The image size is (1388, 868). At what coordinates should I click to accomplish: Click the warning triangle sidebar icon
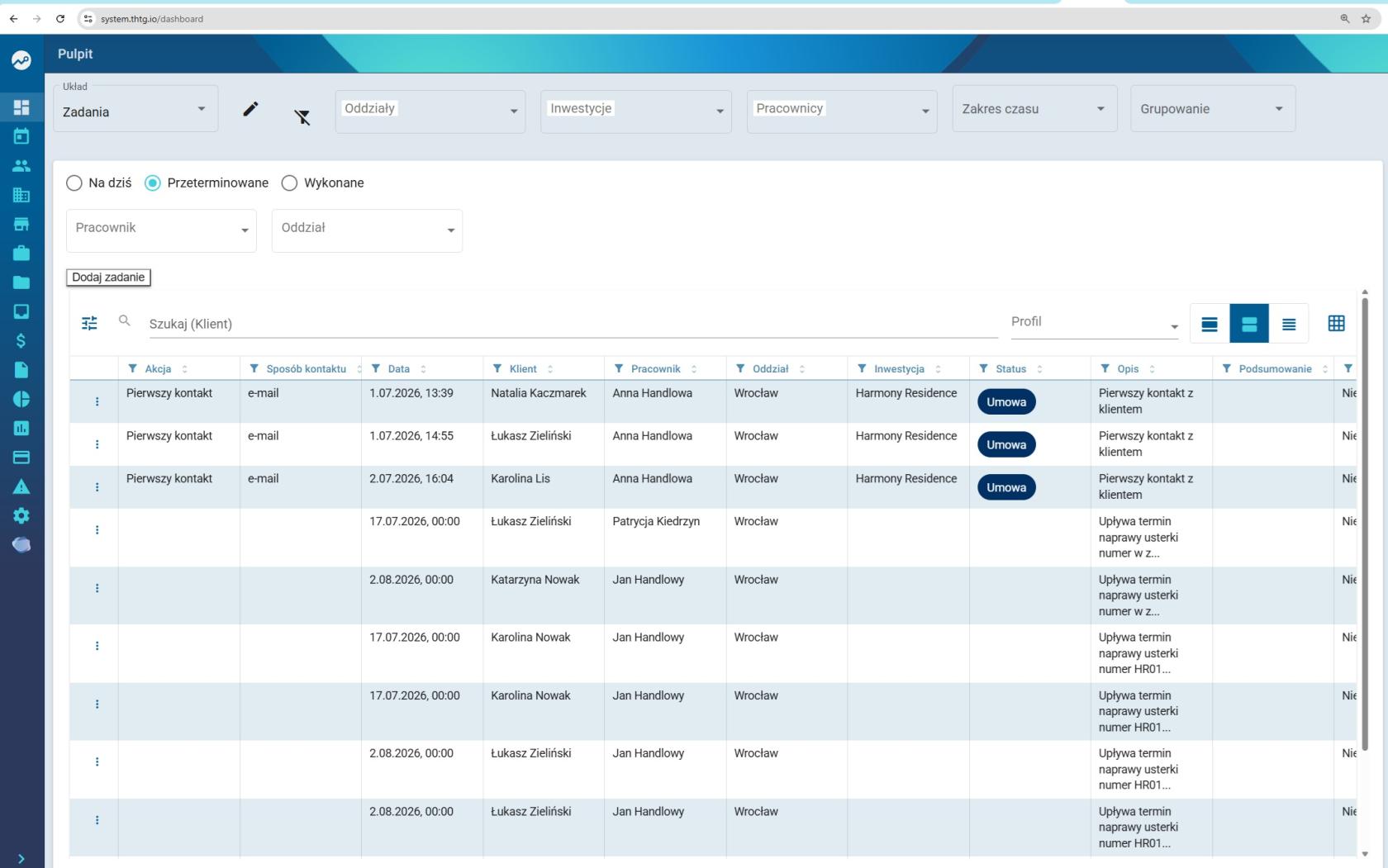(x=21, y=486)
